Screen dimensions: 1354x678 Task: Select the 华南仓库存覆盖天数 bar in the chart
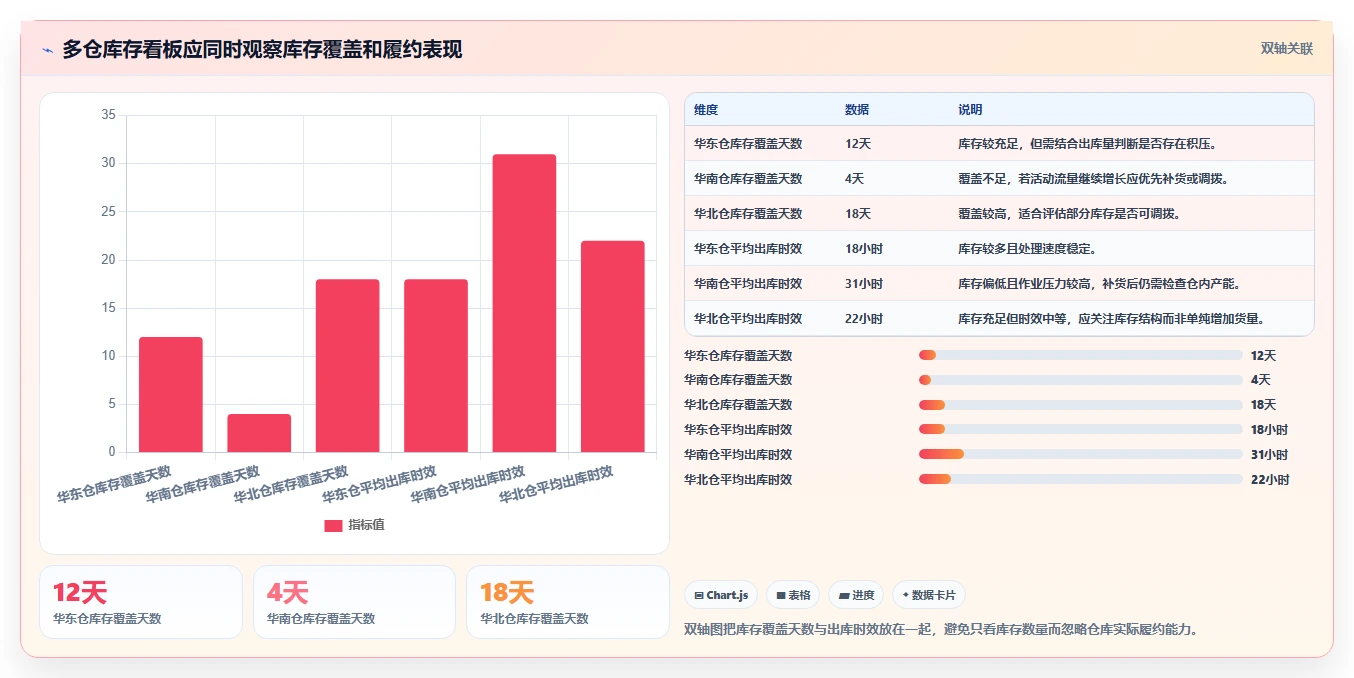tap(259, 433)
